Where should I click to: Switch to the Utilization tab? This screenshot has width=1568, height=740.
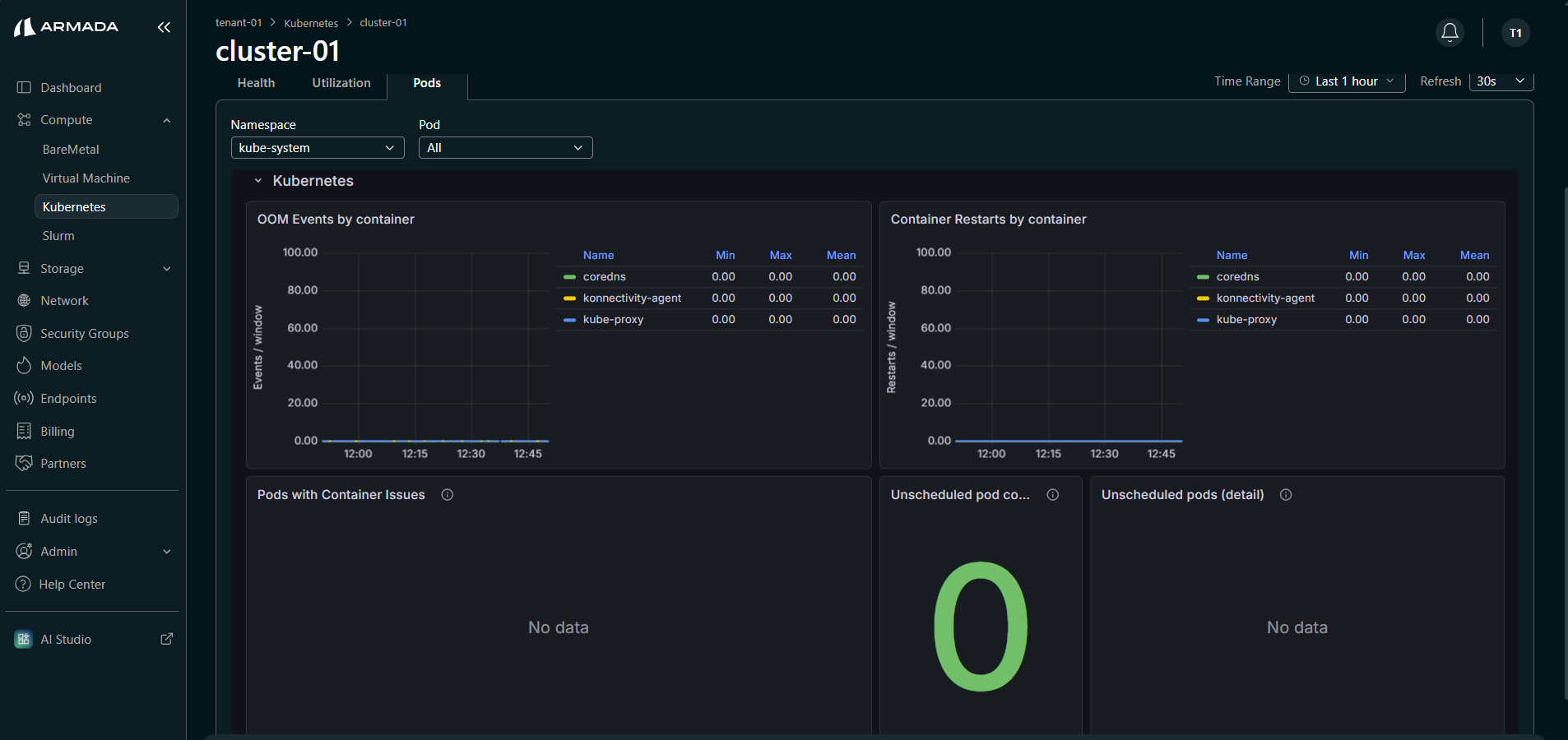click(x=341, y=83)
